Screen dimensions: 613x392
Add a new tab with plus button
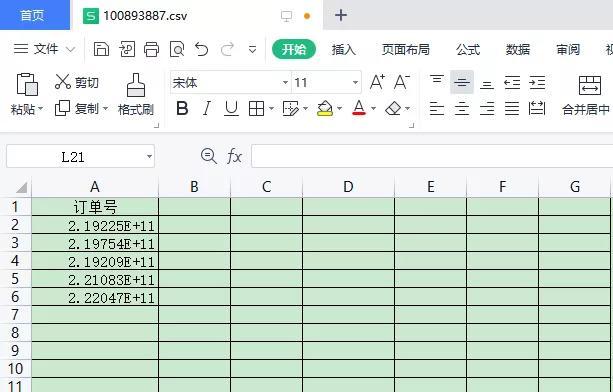click(341, 15)
